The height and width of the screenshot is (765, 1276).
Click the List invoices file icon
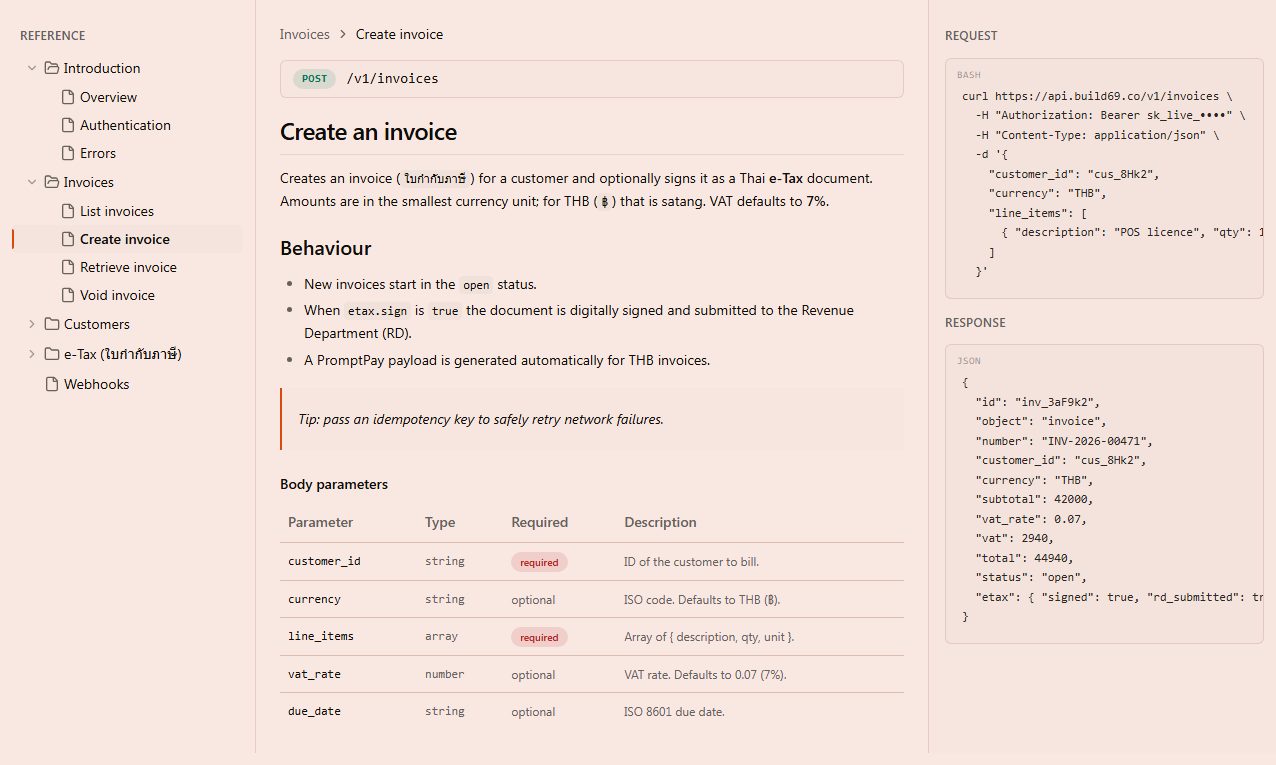click(x=68, y=211)
